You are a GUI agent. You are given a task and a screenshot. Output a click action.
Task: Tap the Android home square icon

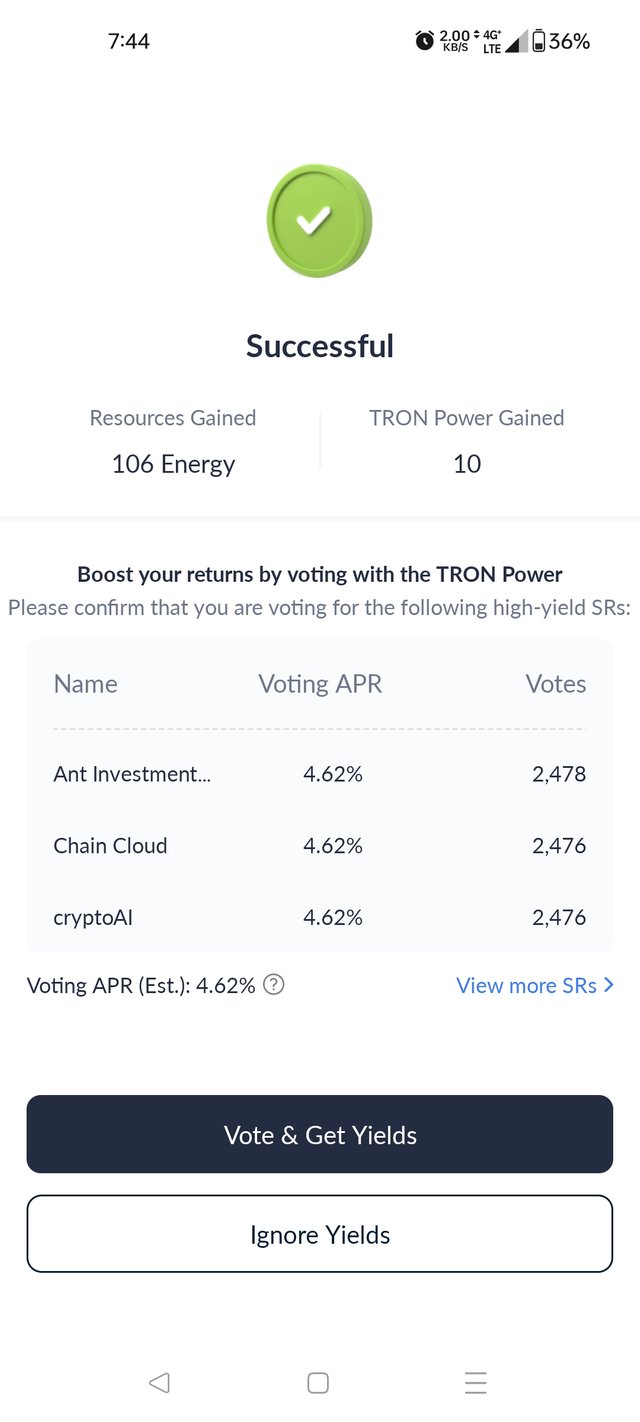(x=318, y=1383)
